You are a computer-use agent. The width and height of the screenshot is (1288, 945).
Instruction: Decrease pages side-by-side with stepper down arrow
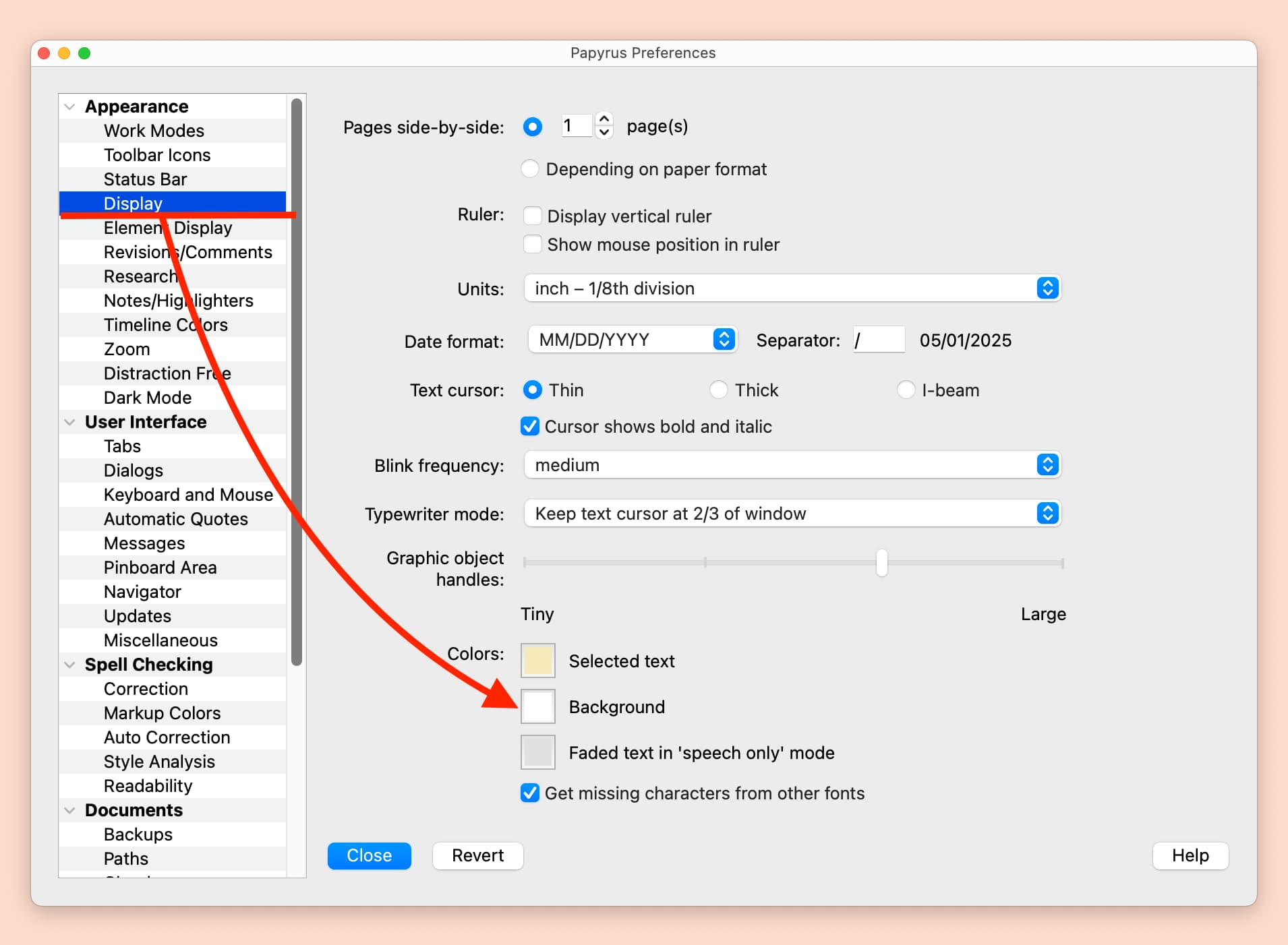pyautogui.click(x=604, y=132)
